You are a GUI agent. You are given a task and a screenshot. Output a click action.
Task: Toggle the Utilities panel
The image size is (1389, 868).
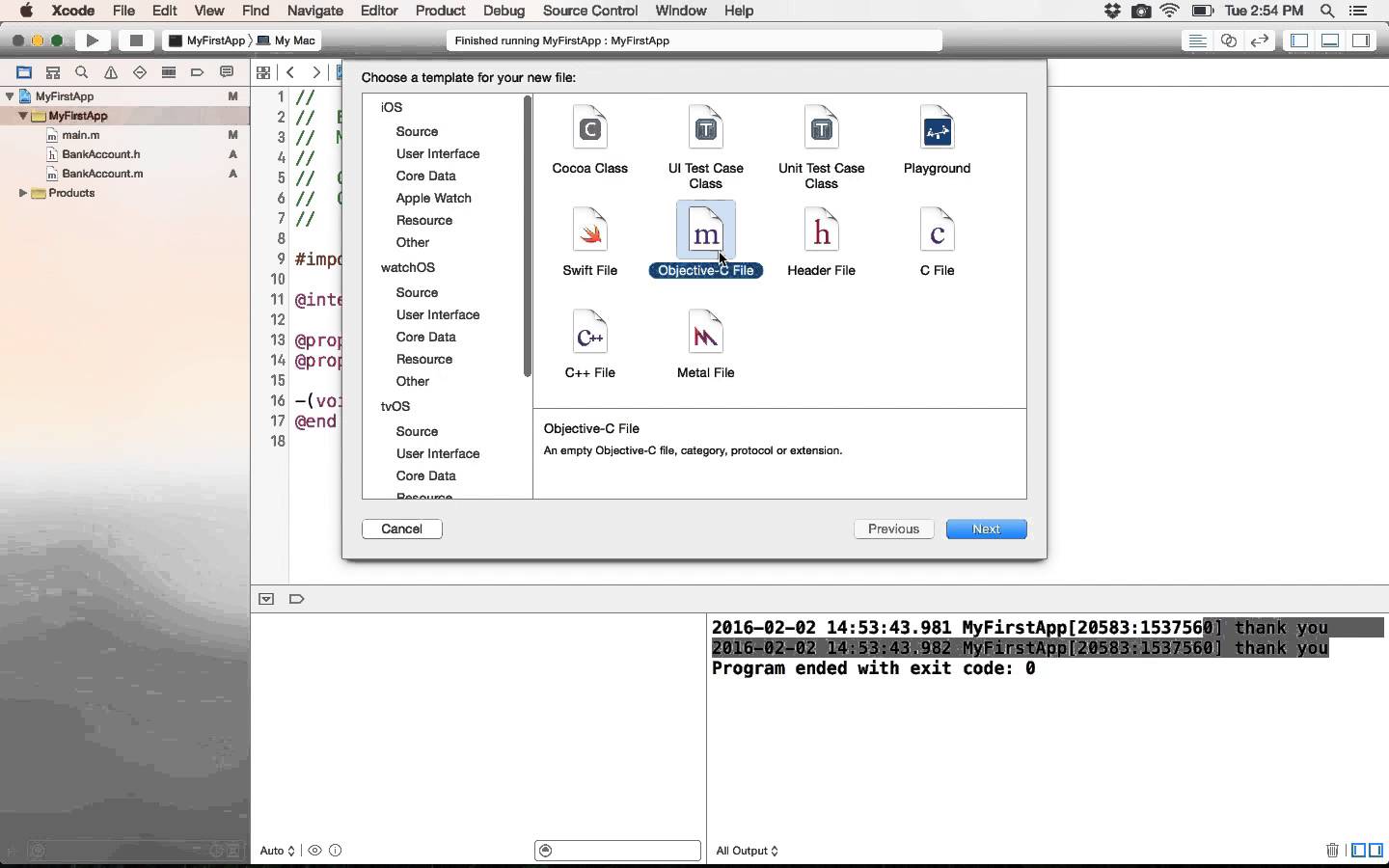(x=1361, y=41)
